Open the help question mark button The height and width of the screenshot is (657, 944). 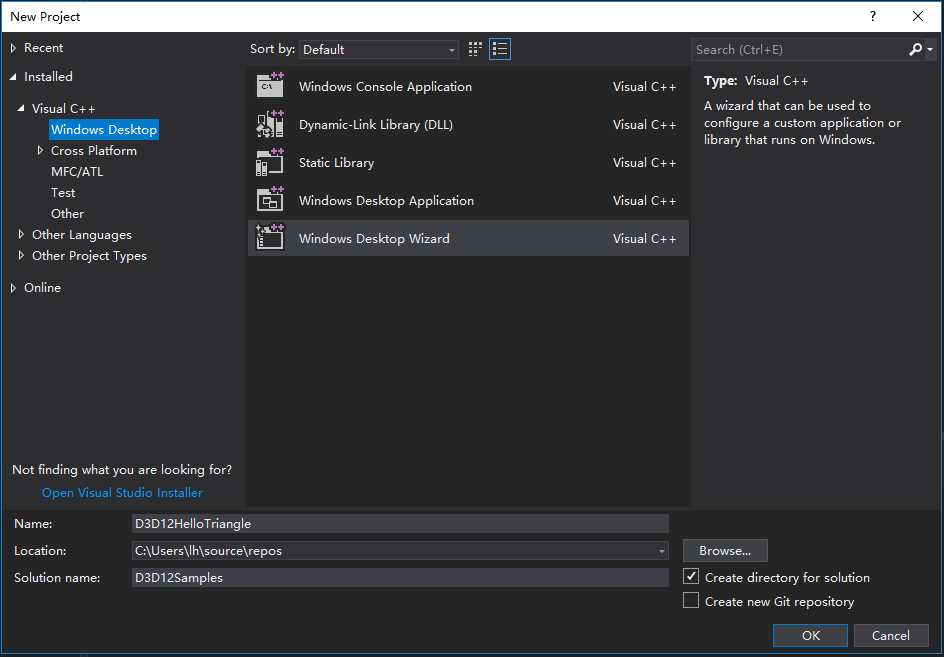click(873, 16)
